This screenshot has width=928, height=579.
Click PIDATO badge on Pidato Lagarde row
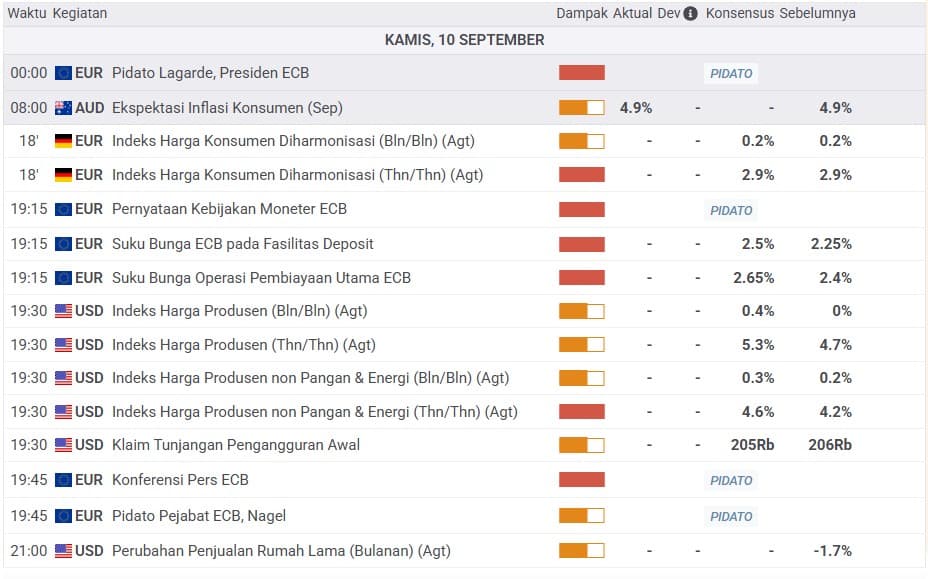731,73
